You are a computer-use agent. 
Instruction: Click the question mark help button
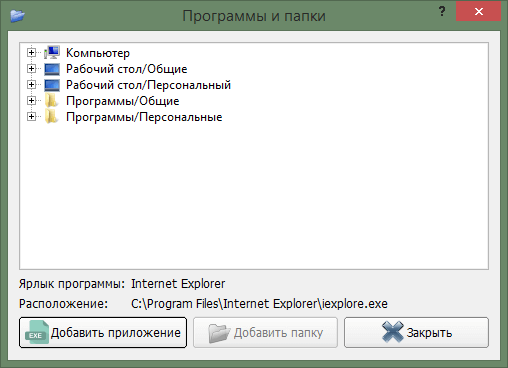[x=442, y=12]
